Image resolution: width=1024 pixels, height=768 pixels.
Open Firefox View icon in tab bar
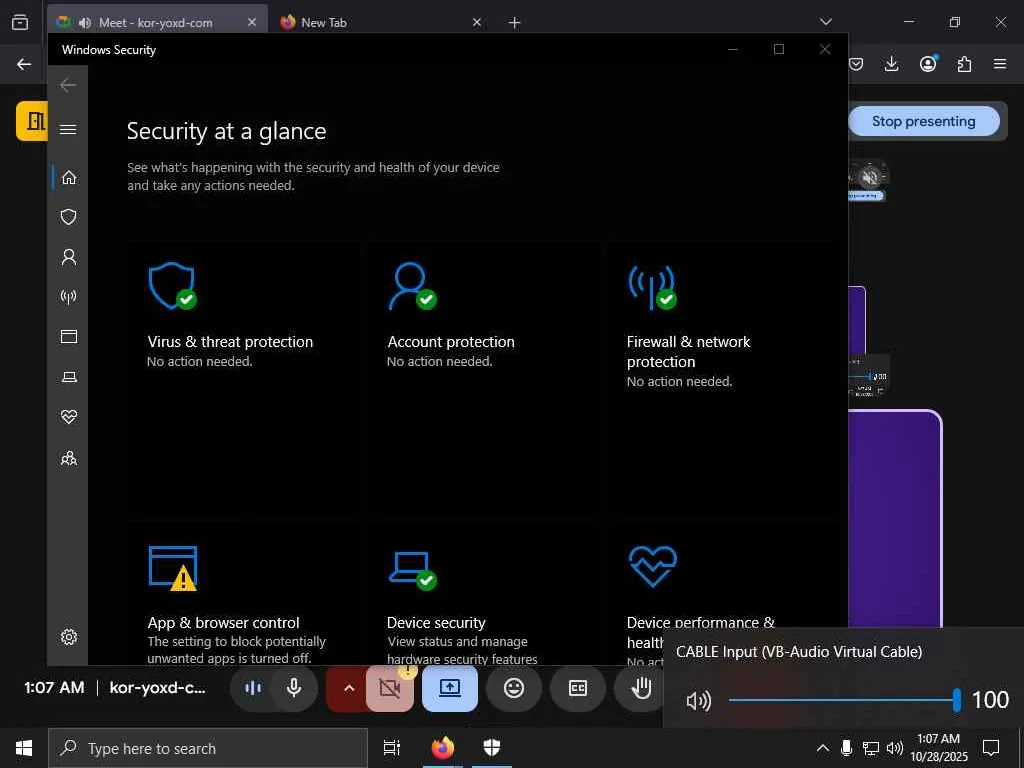(x=20, y=22)
